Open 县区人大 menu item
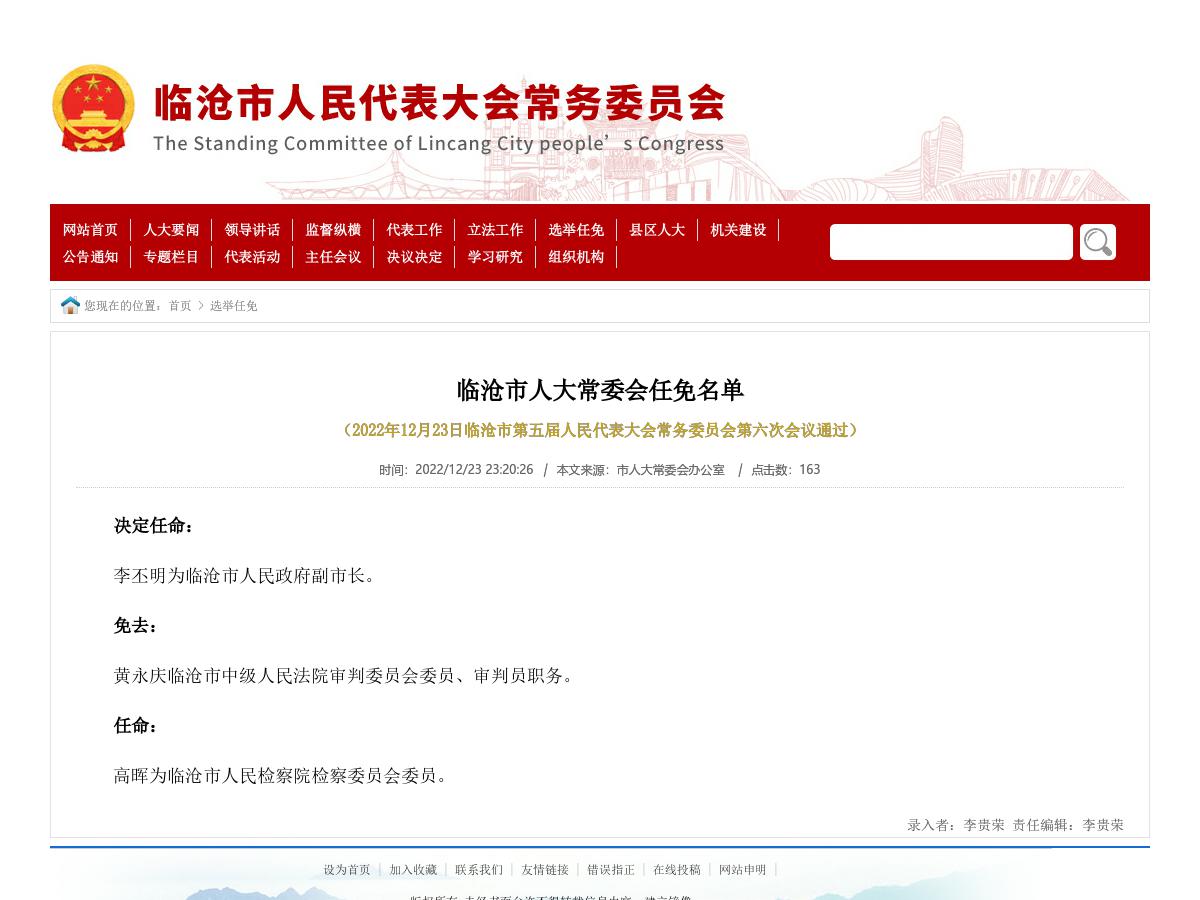 click(657, 230)
